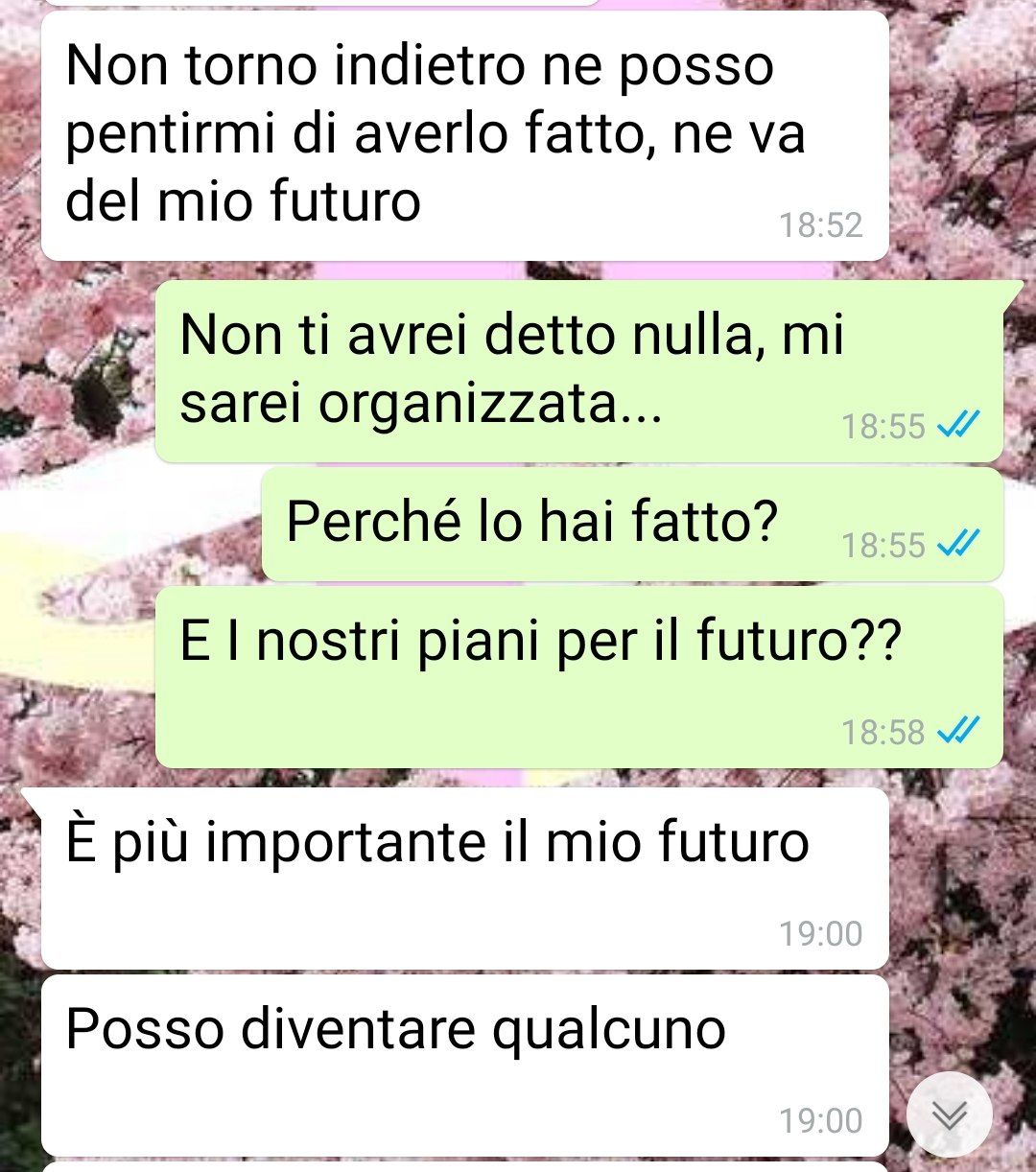Tap the read-receipt ticks on "Perché lo hai fatto?"
This screenshot has width=1036, height=1172.
tap(957, 545)
